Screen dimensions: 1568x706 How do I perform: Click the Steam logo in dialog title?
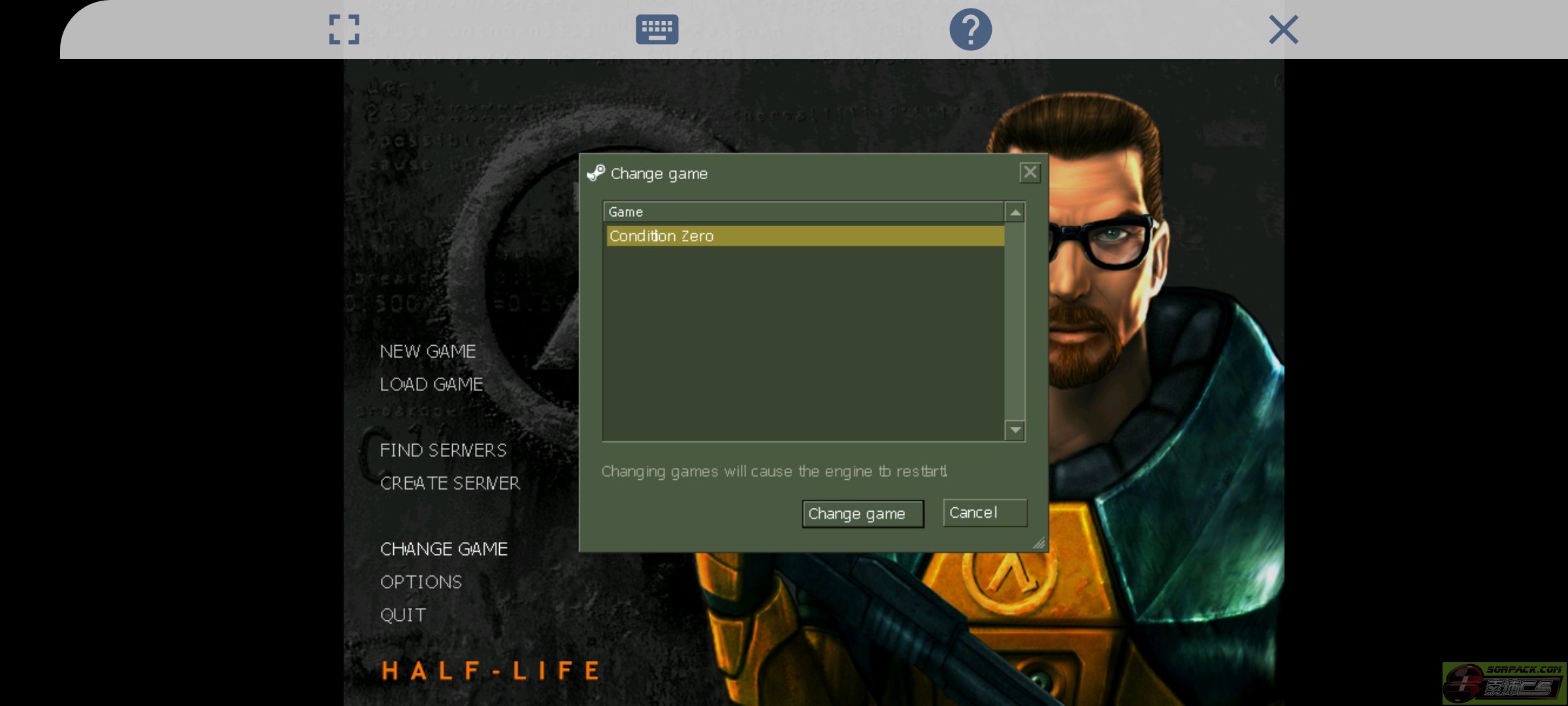[596, 173]
